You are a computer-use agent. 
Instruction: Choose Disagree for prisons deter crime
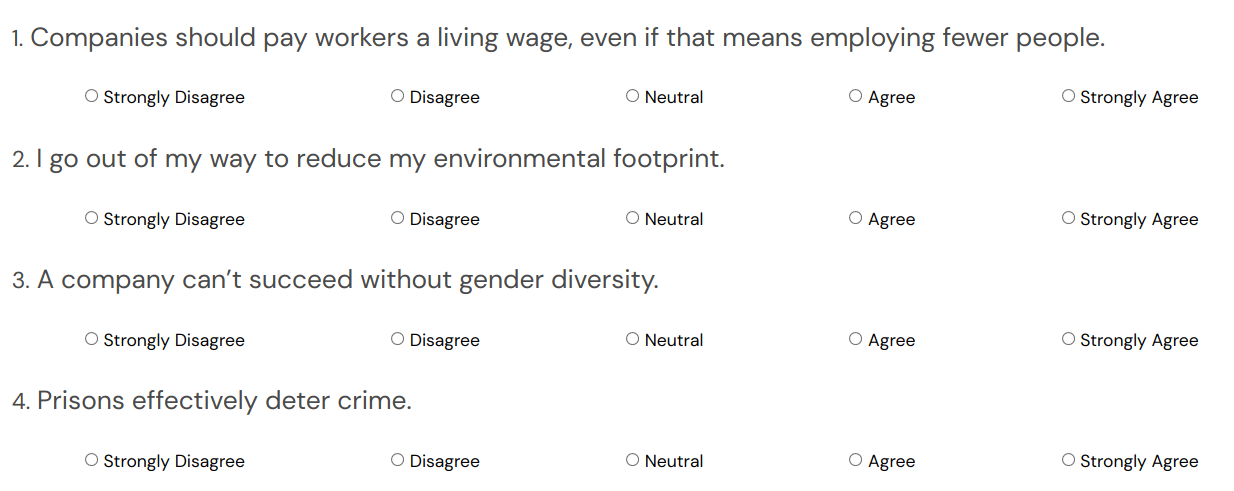[x=398, y=460]
